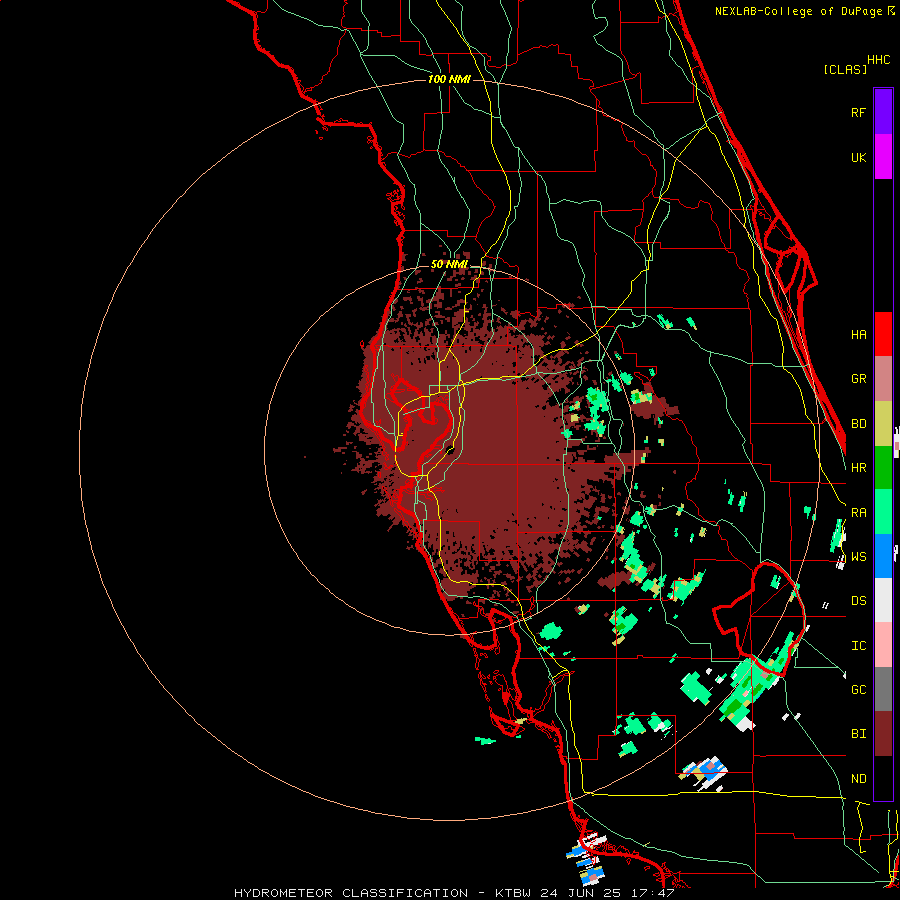Click the HR dark green legend swatch
The image size is (900, 900).
click(x=883, y=468)
